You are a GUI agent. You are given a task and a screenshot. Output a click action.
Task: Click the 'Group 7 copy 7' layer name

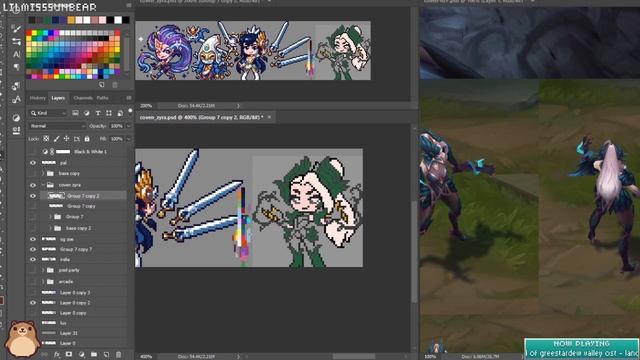[x=76, y=249]
